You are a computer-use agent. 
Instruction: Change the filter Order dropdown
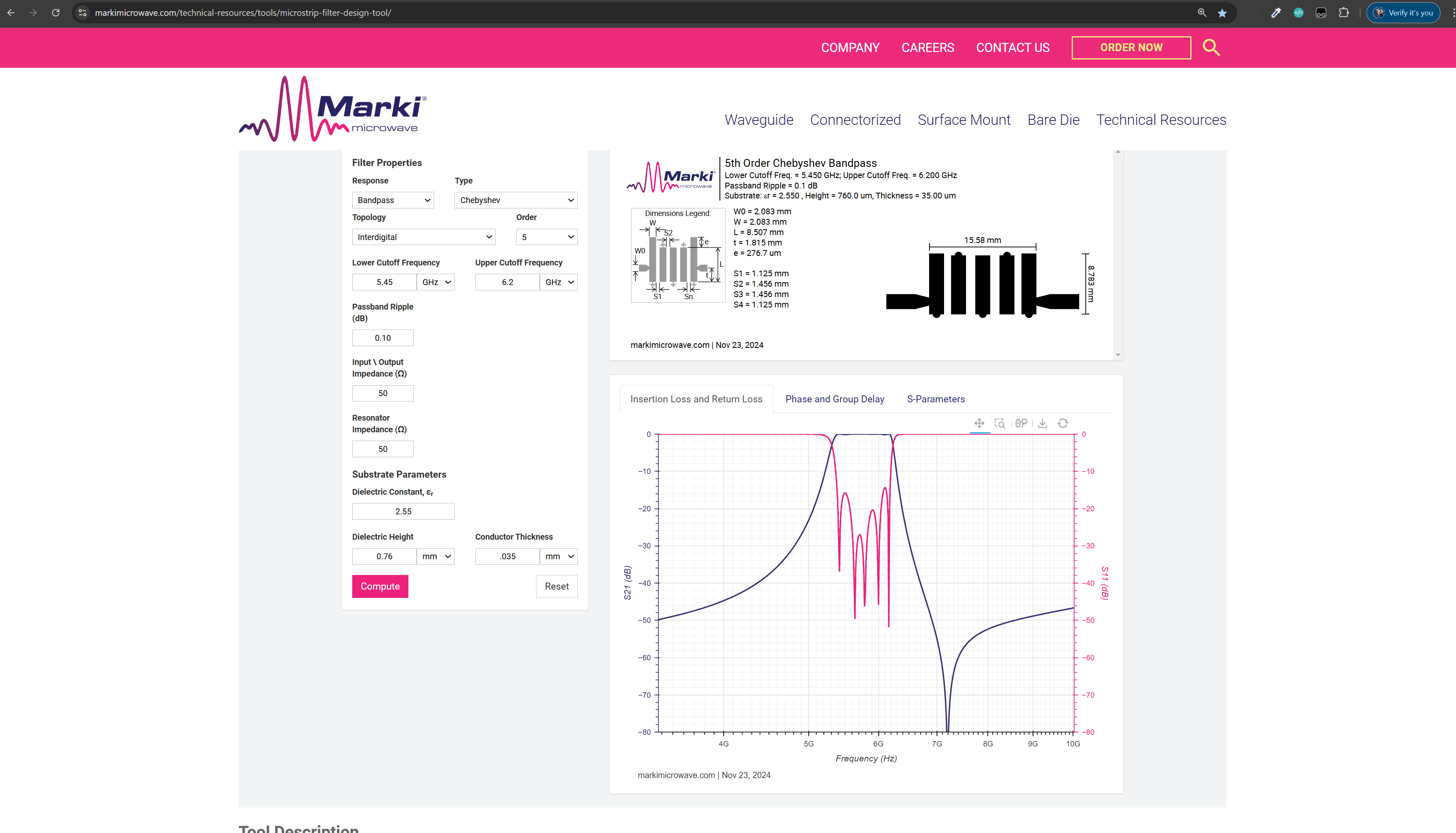(546, 237)
